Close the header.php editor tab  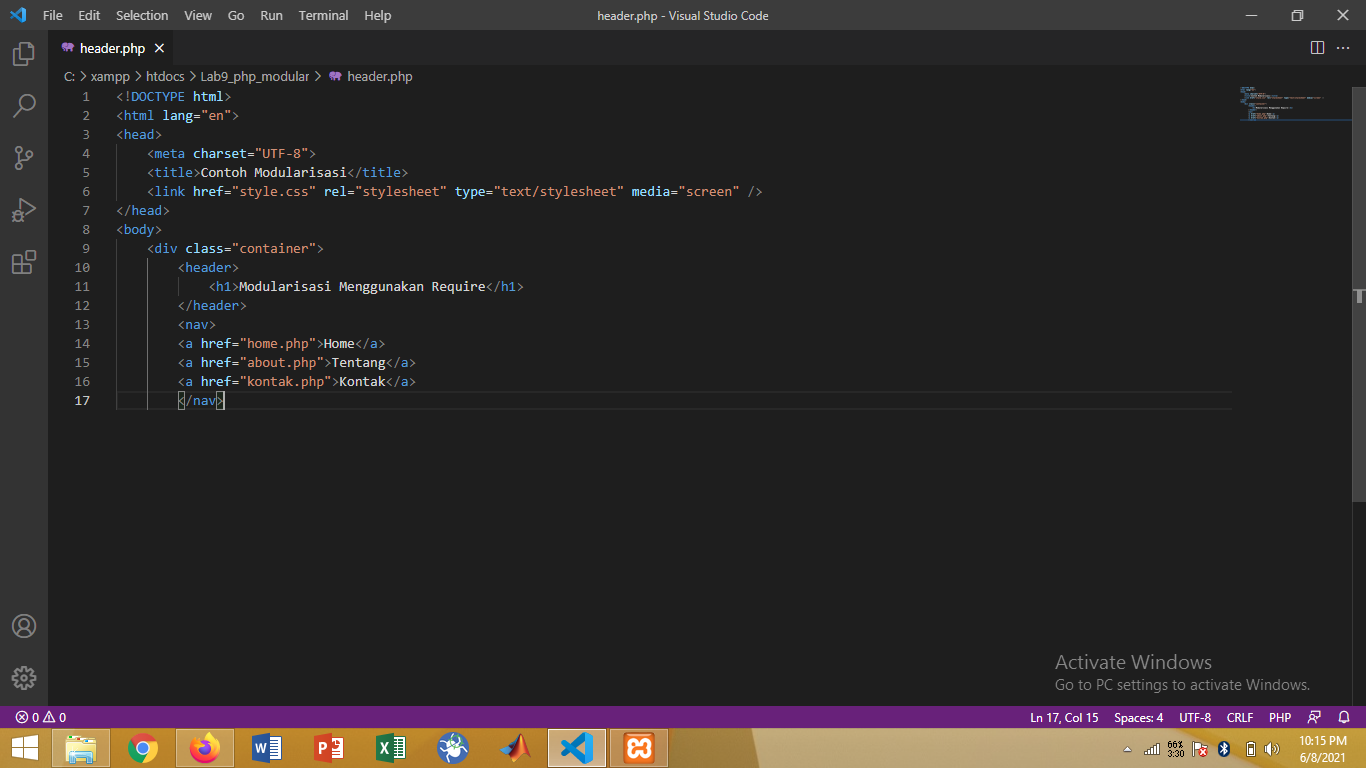pyautogui.click(x=159, y=48)
